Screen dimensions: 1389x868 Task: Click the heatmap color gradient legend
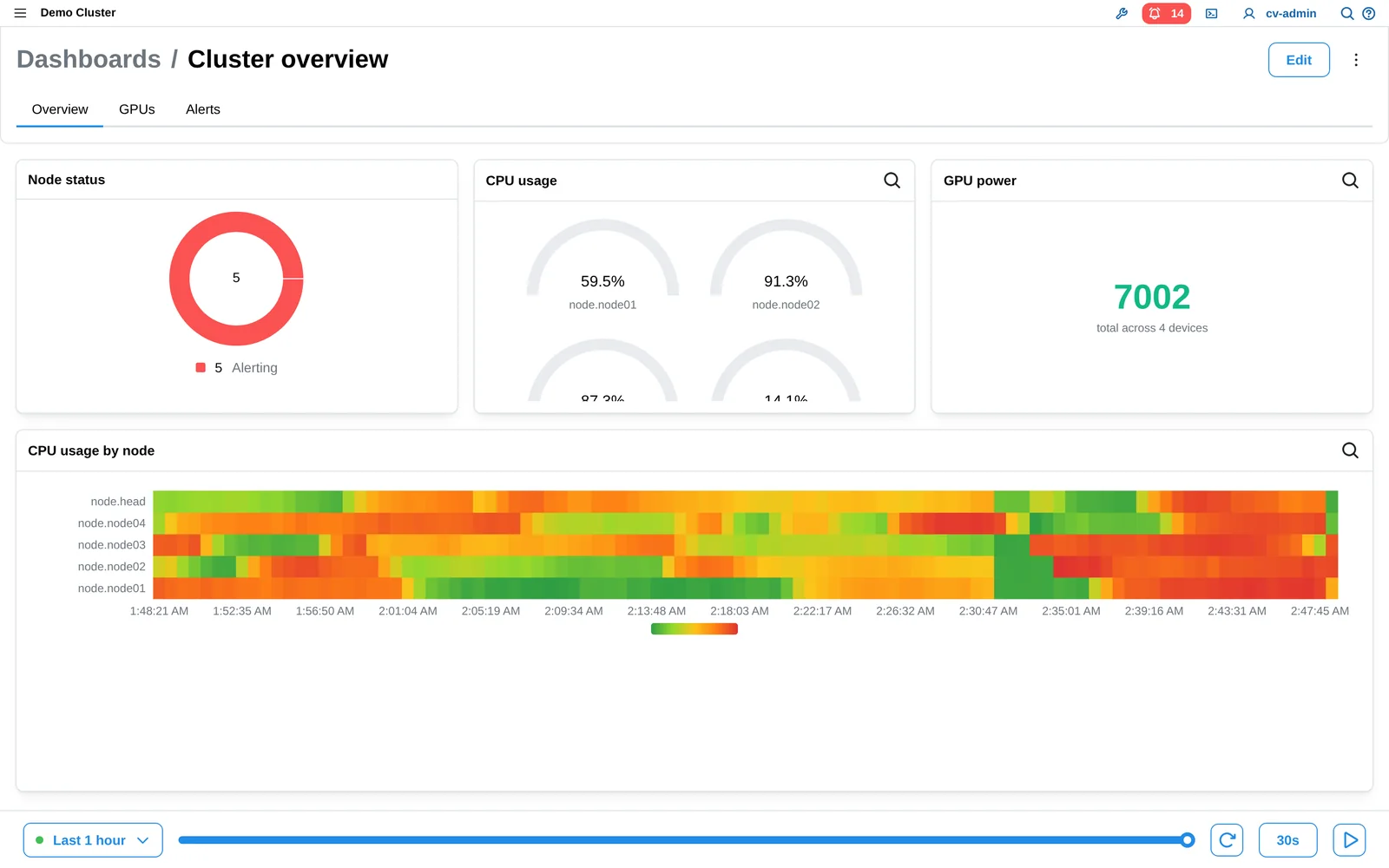(x=694, y=629)
